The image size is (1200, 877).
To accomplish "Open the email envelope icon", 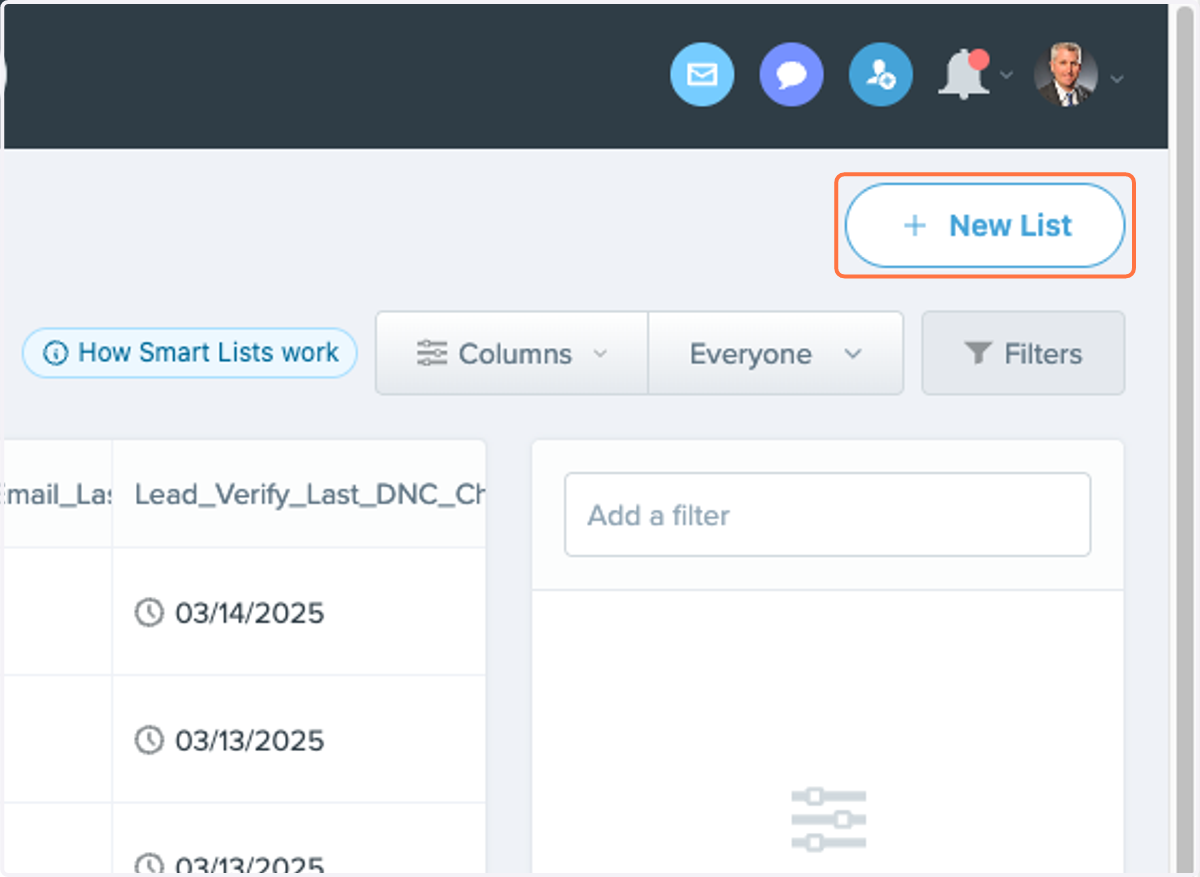I will coord(702,75).
